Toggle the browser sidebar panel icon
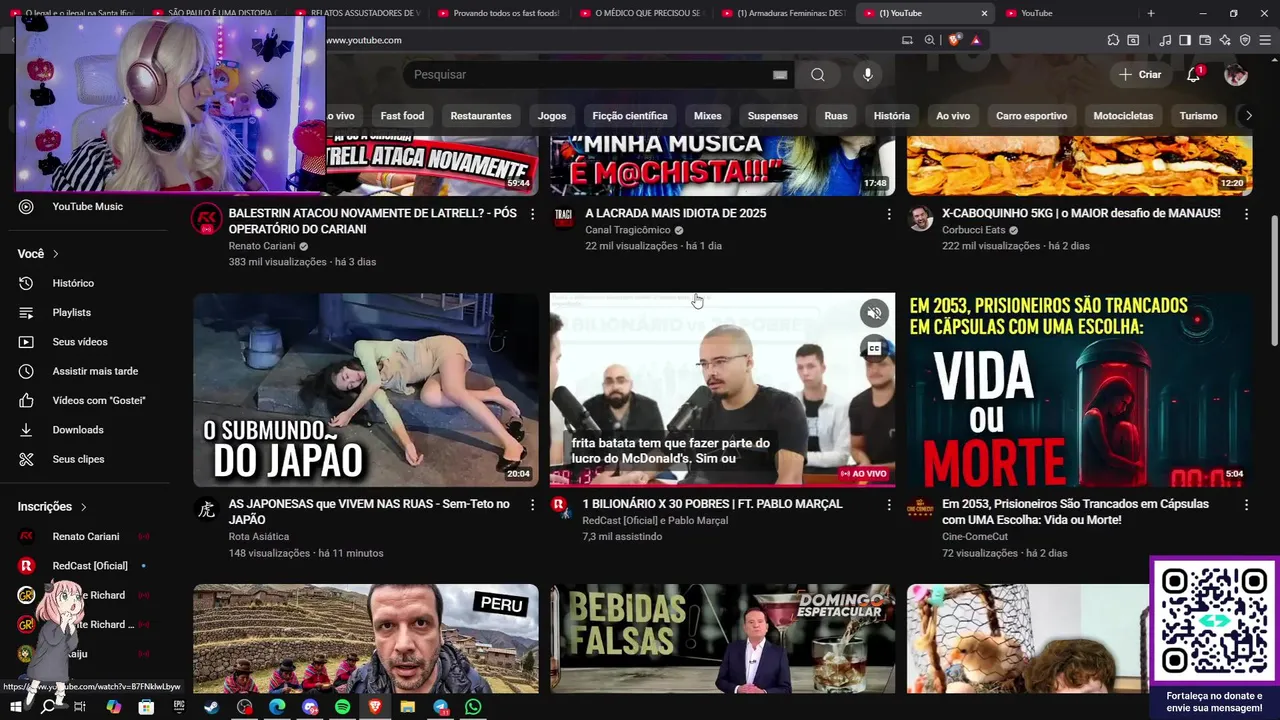The image size is (1280, 720). coord(1185,40)
